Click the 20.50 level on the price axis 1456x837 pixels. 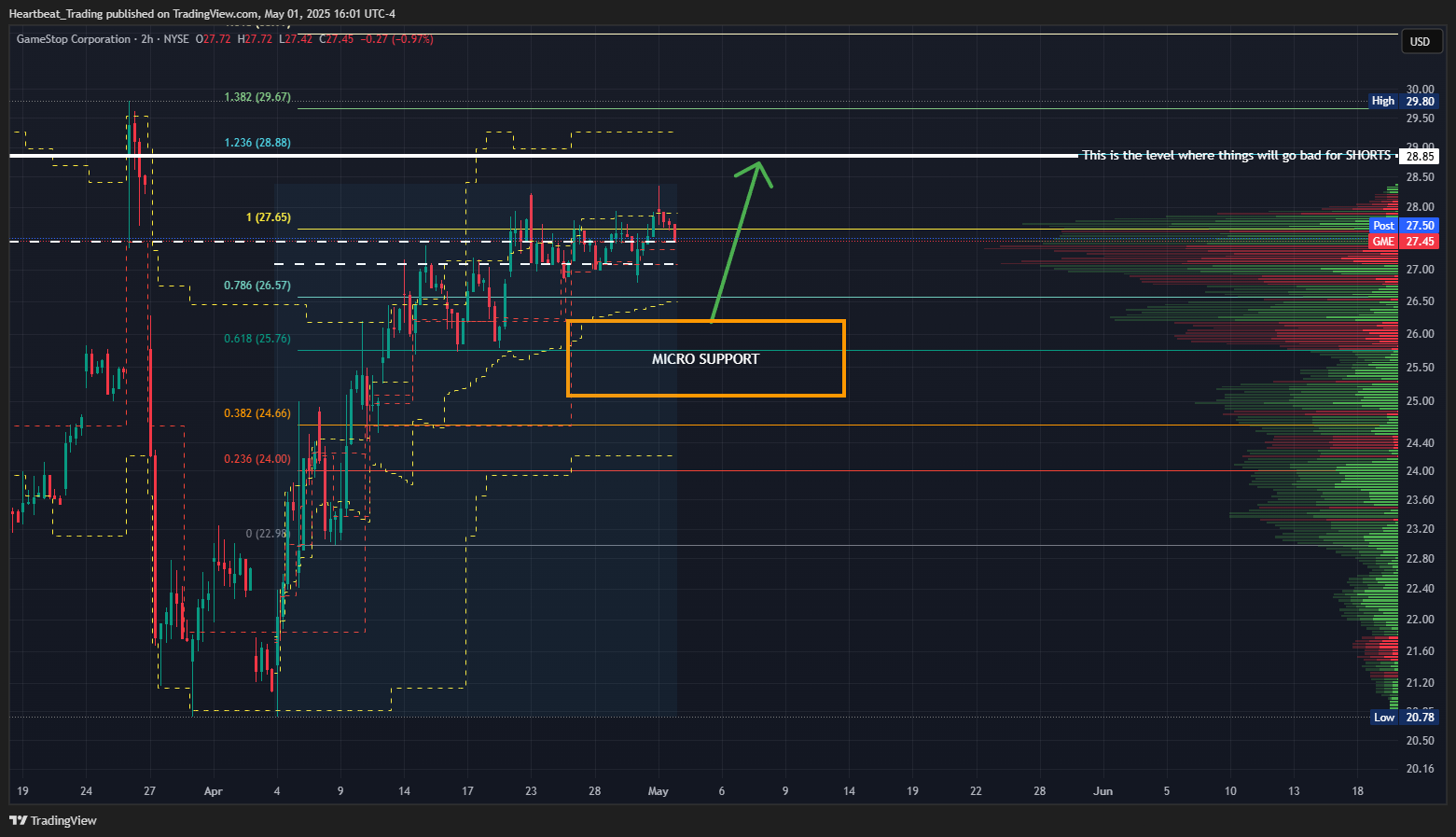[1421, 741]
